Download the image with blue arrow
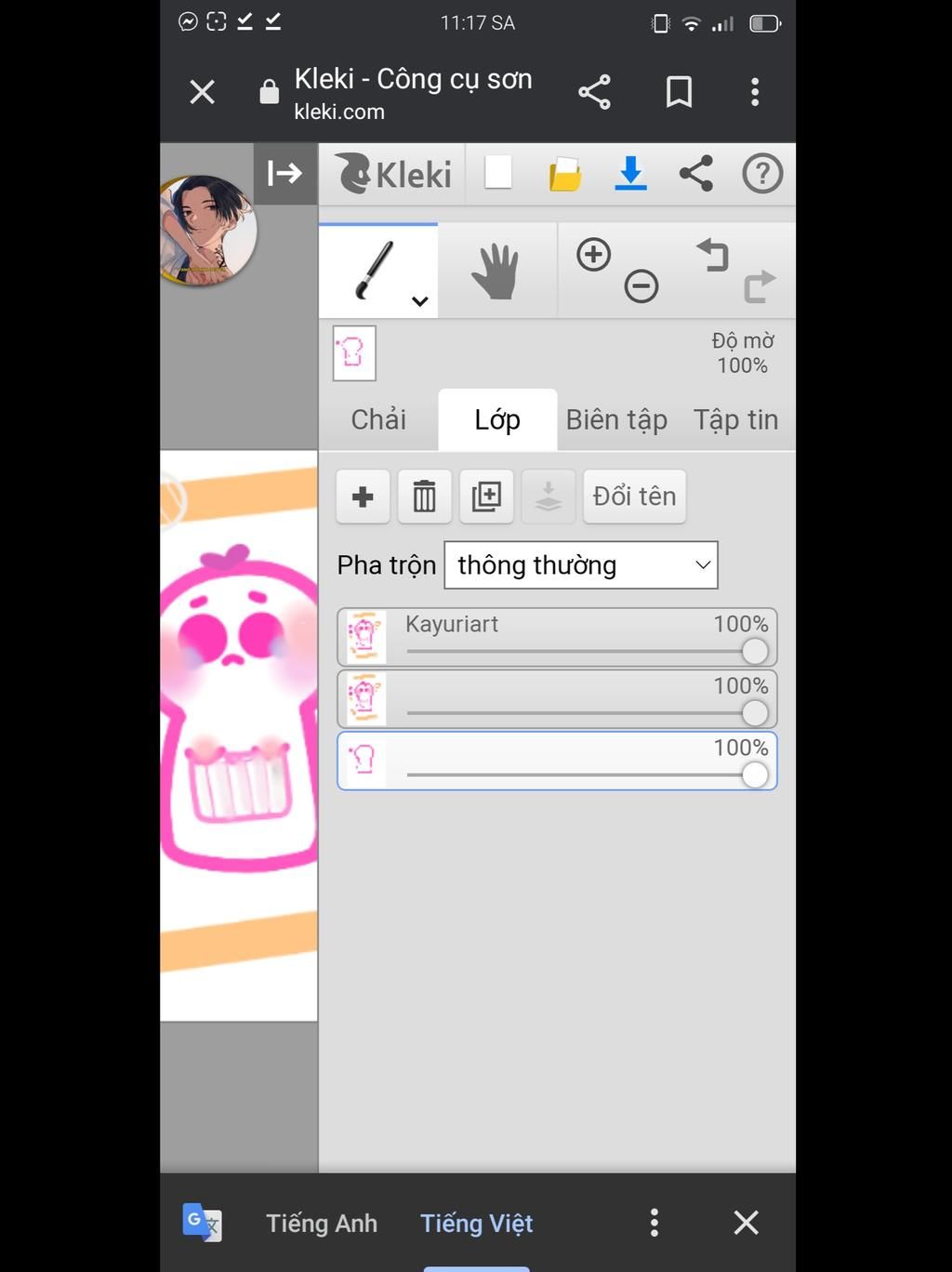Image resolution: width=952 pixels, height=1272 pixels. 630,174
